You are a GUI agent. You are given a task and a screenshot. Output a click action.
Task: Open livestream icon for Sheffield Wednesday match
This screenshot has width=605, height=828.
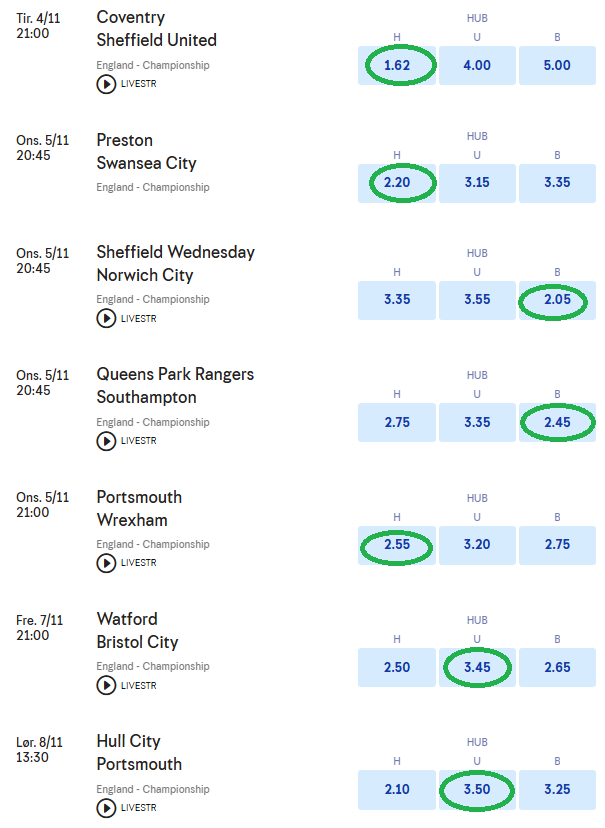pos(106,319)
